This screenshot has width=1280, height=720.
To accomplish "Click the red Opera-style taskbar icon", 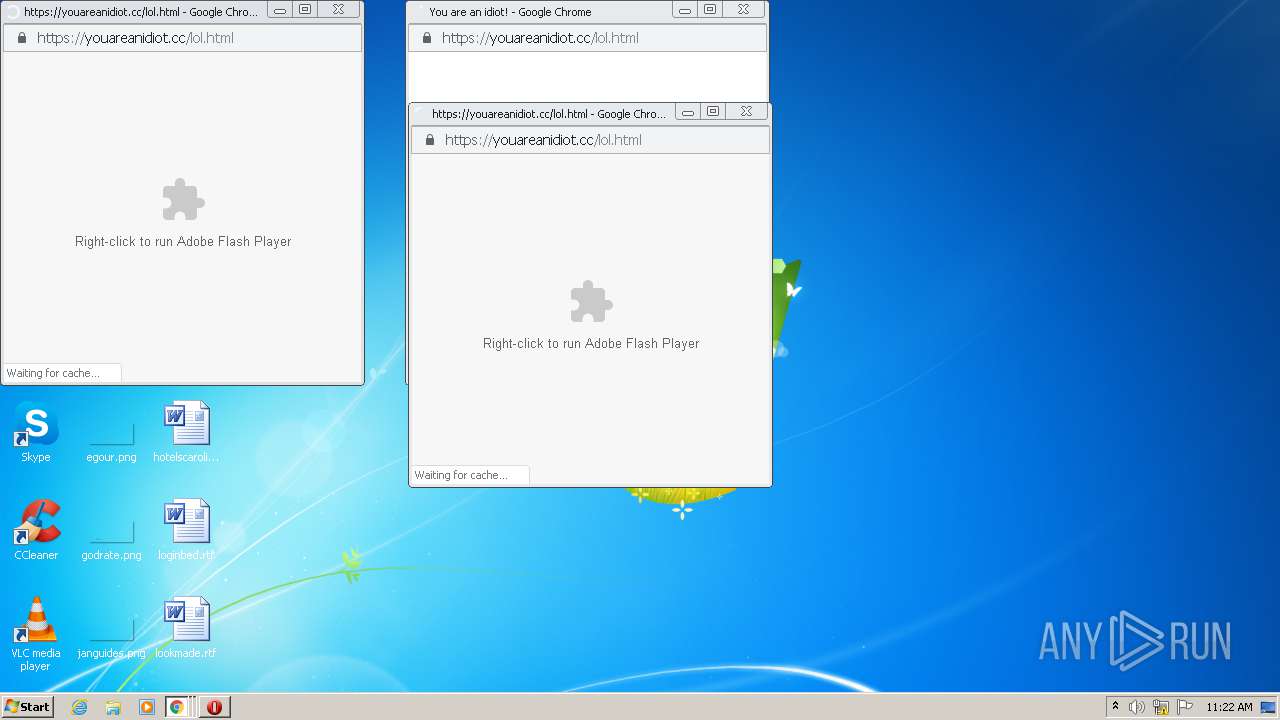I will (x=214, y=707).
